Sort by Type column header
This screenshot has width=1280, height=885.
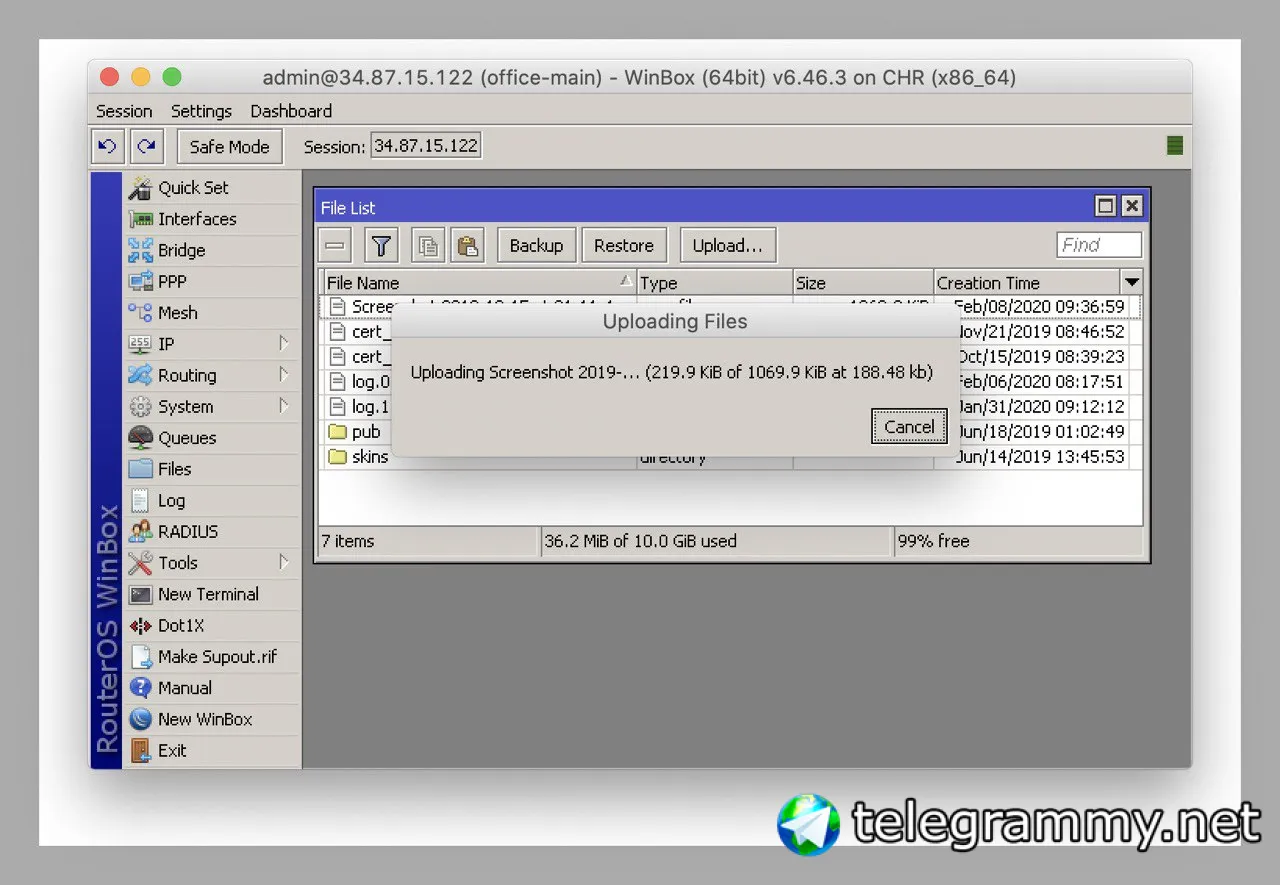[714, 283]
